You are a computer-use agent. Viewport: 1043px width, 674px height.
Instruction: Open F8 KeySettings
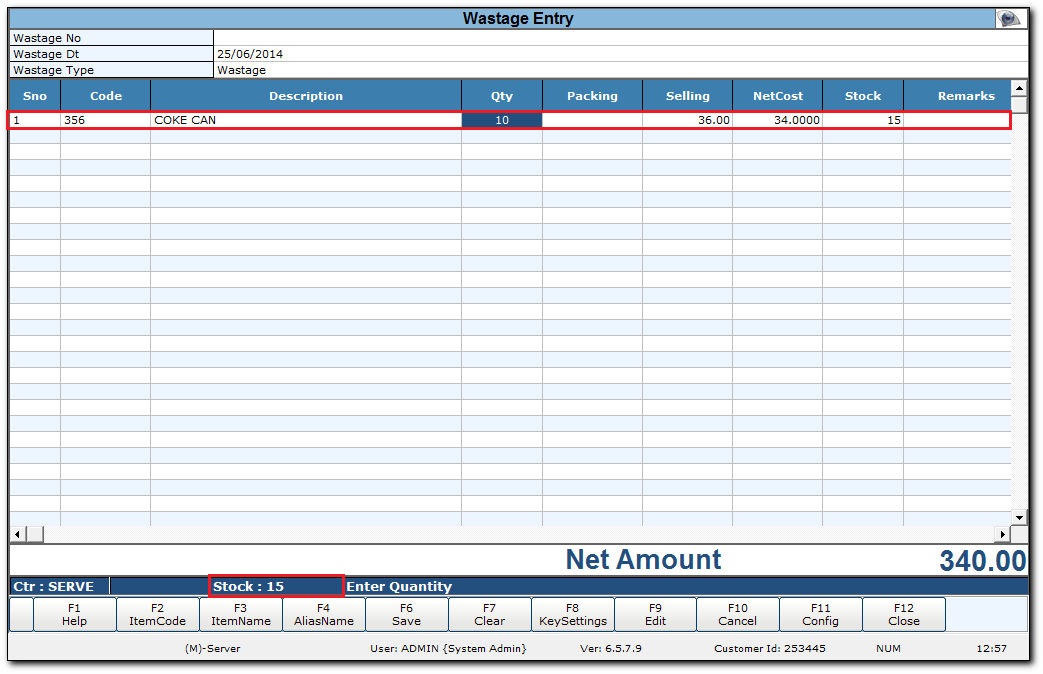point(572,614)
